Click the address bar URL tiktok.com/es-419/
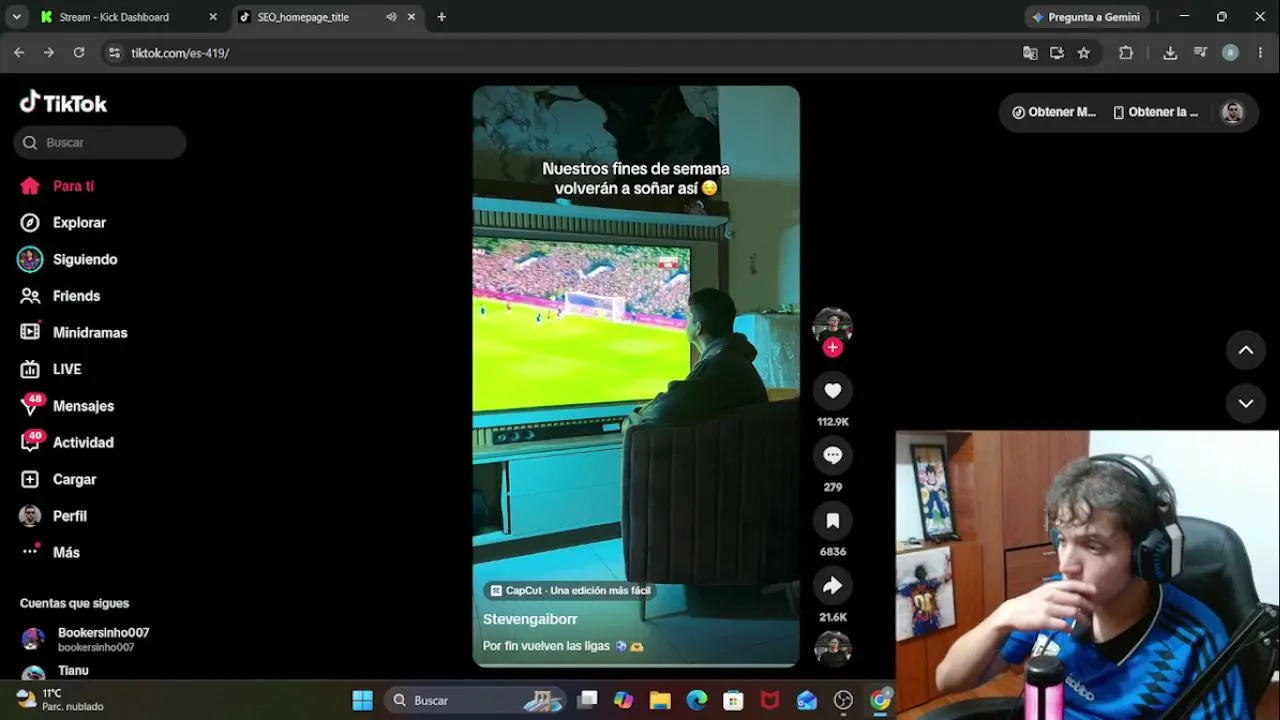 (x=180, y=53)
